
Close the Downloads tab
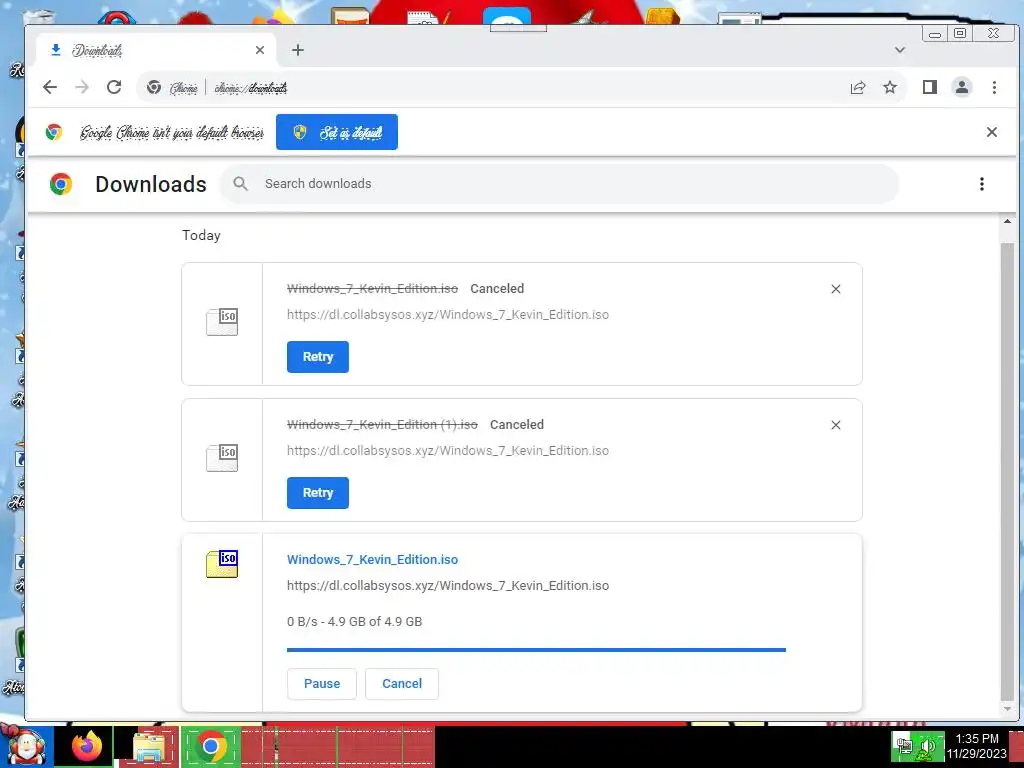(260, 50)
